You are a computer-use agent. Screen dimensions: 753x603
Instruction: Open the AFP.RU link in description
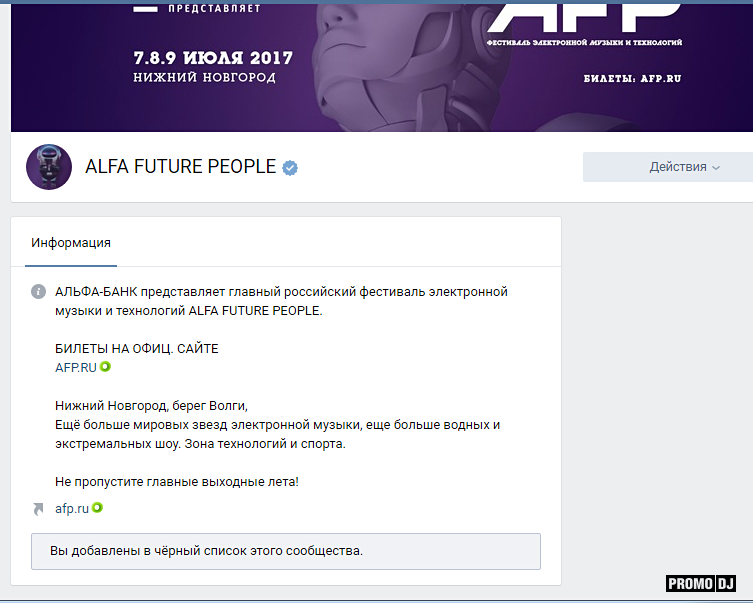(x=76, y=368)
